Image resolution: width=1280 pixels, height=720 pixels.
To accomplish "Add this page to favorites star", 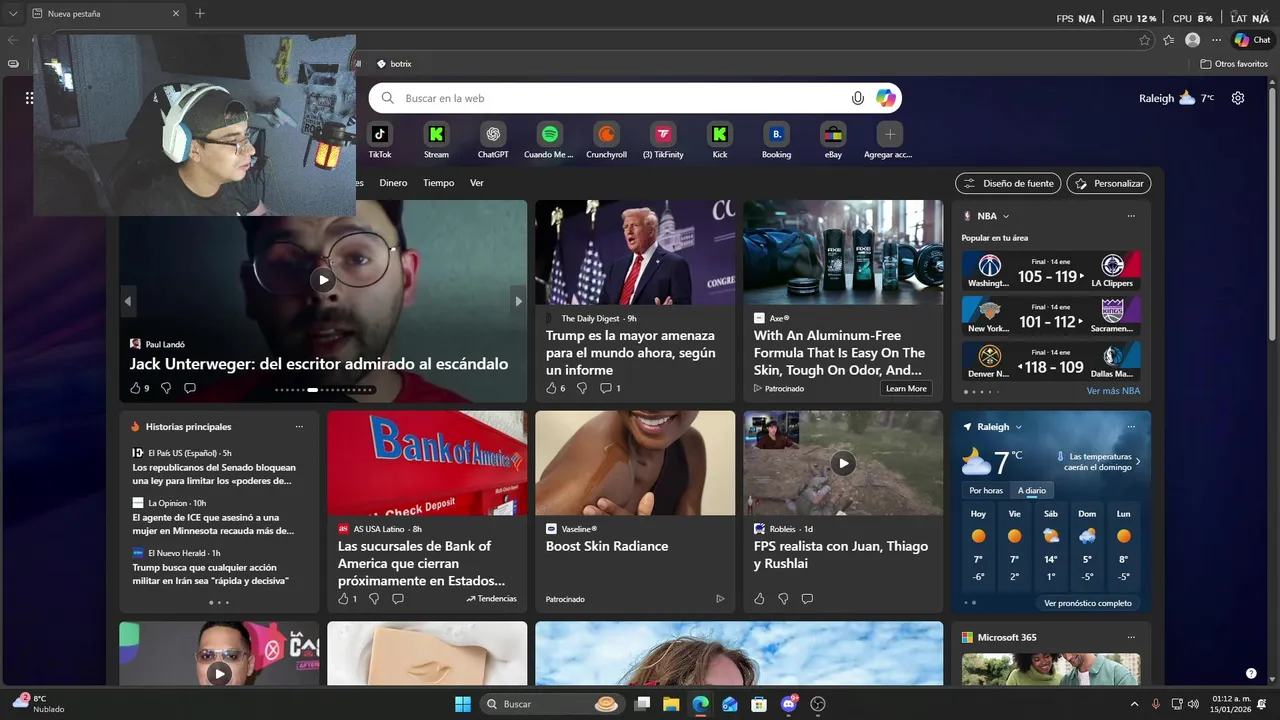I will (1145, 40).
